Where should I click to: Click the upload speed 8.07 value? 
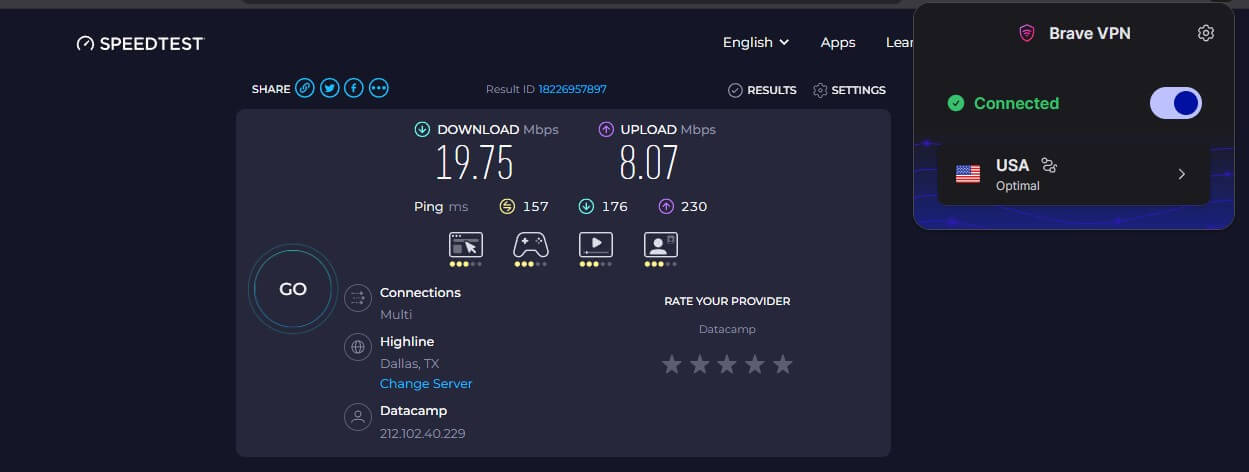click(x=649, y=162)
